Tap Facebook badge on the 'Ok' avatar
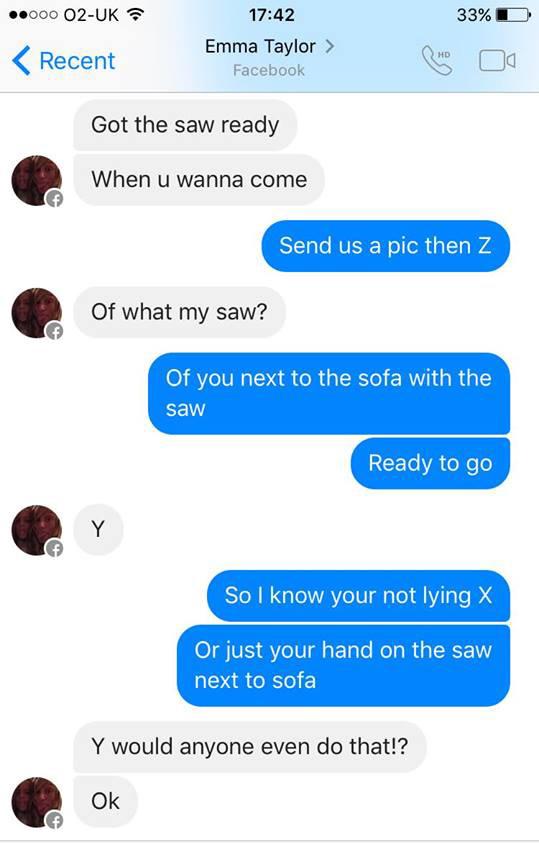This screenshot has height=843, width=539. [54, 820]
